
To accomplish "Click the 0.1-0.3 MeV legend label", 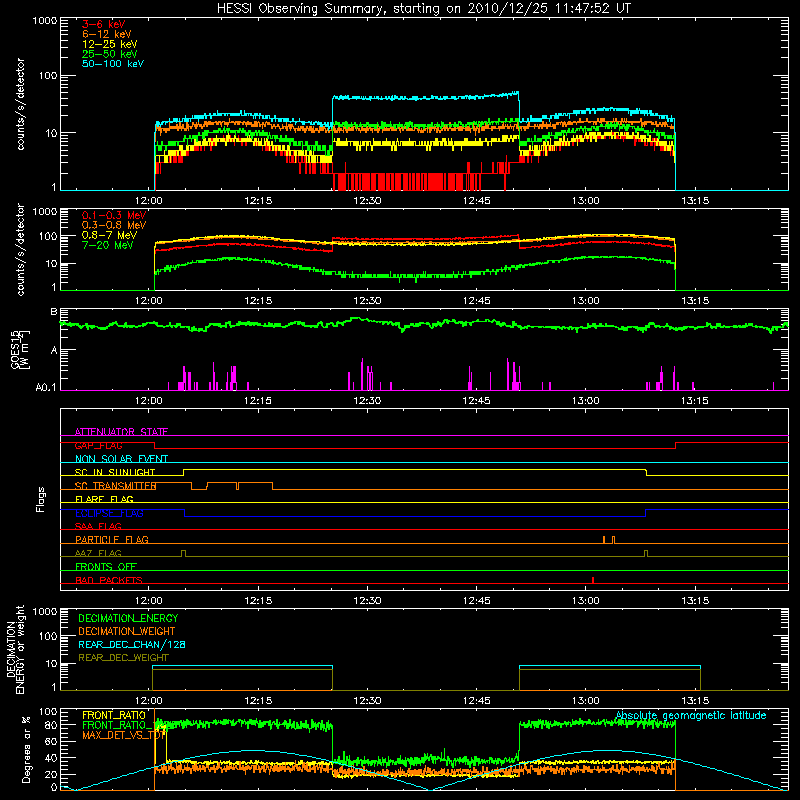I will coord(114,215).
